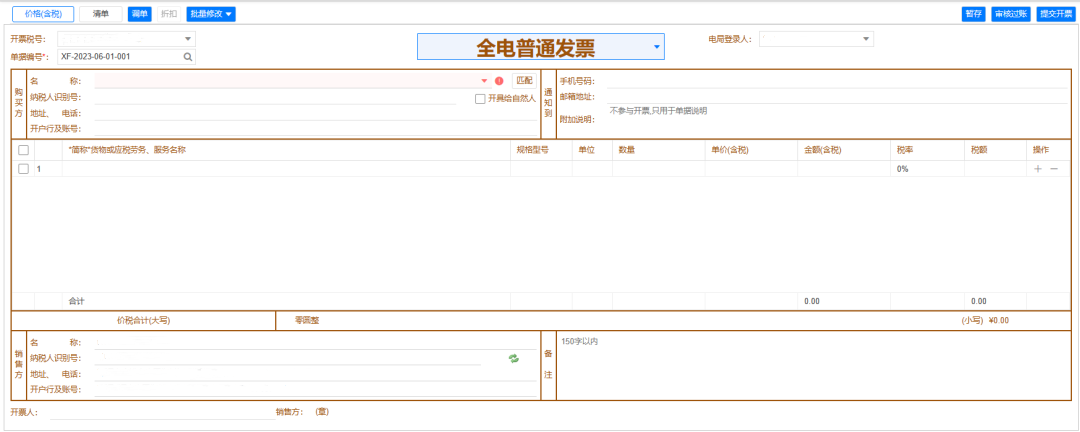Viewport: 1080px width, 432px height.
Task: Click the search icon in 单据编号 field
Action: pos(187,57)
